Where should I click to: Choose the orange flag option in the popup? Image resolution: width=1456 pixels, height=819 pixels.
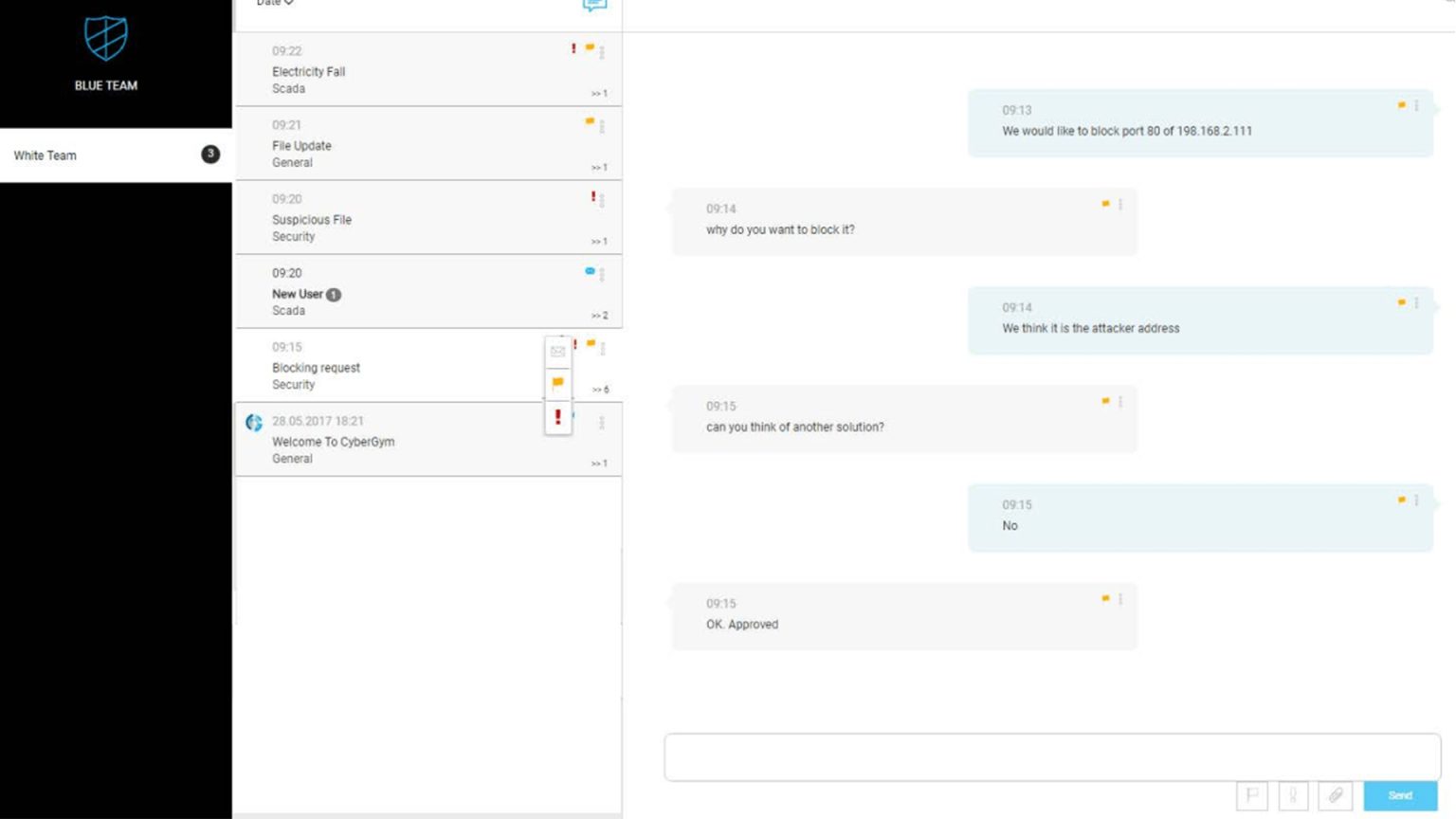(557, 383)
